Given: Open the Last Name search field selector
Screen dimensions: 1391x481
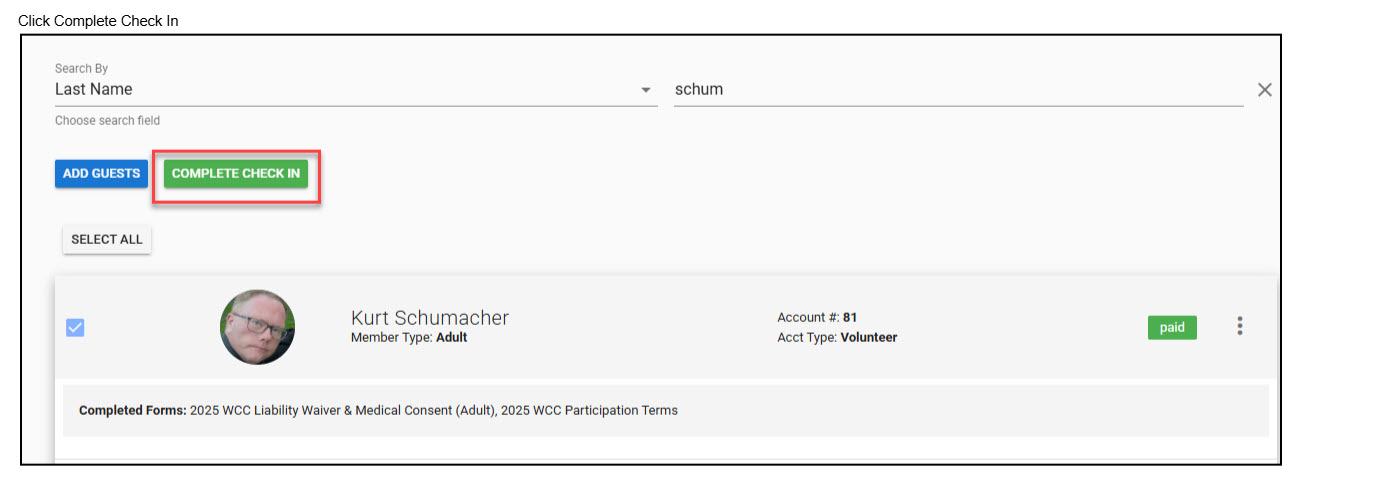Looking at the screenshot, I should tap(340, 90).
